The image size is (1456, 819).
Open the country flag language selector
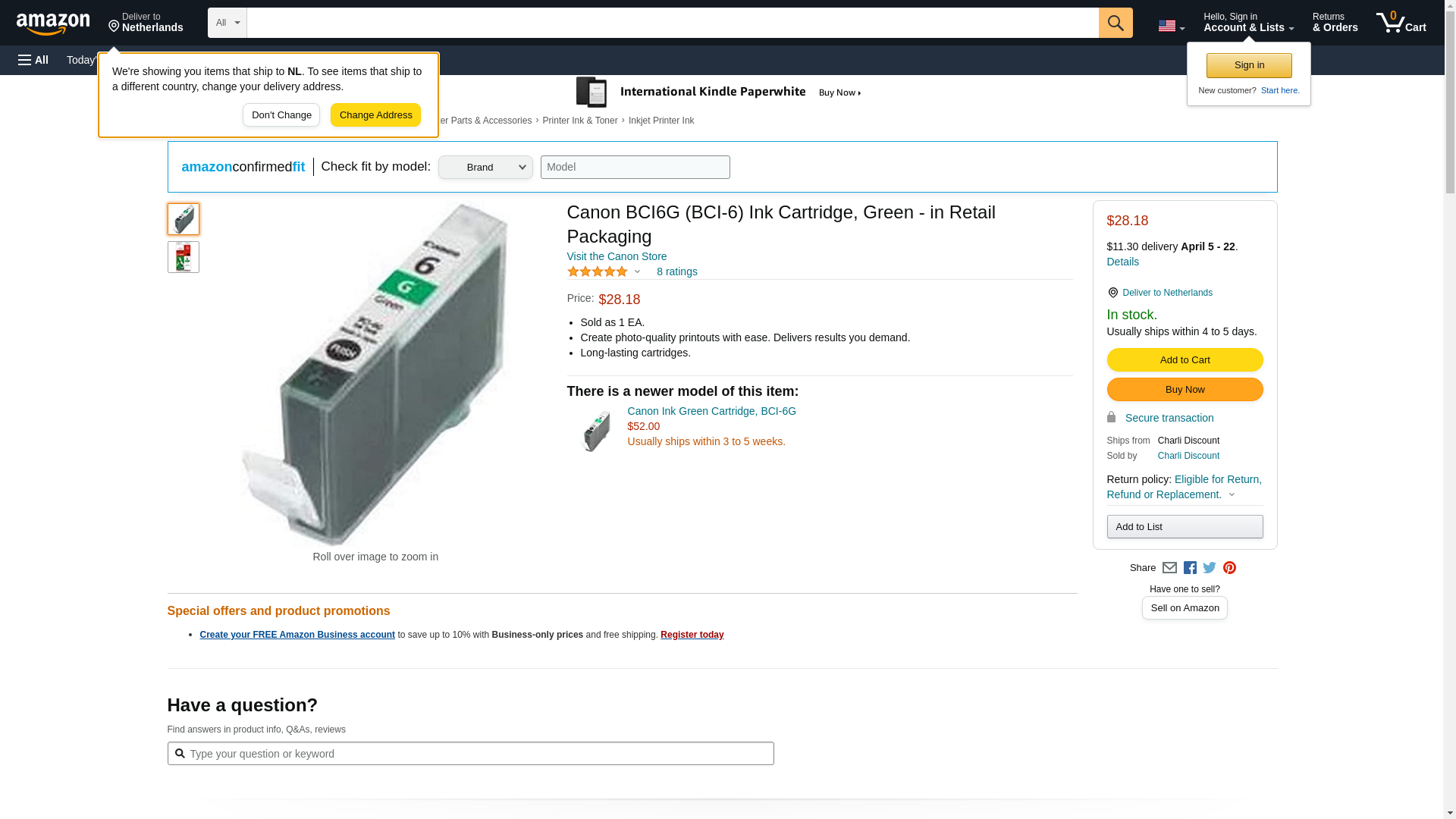tap(1171, 26)
